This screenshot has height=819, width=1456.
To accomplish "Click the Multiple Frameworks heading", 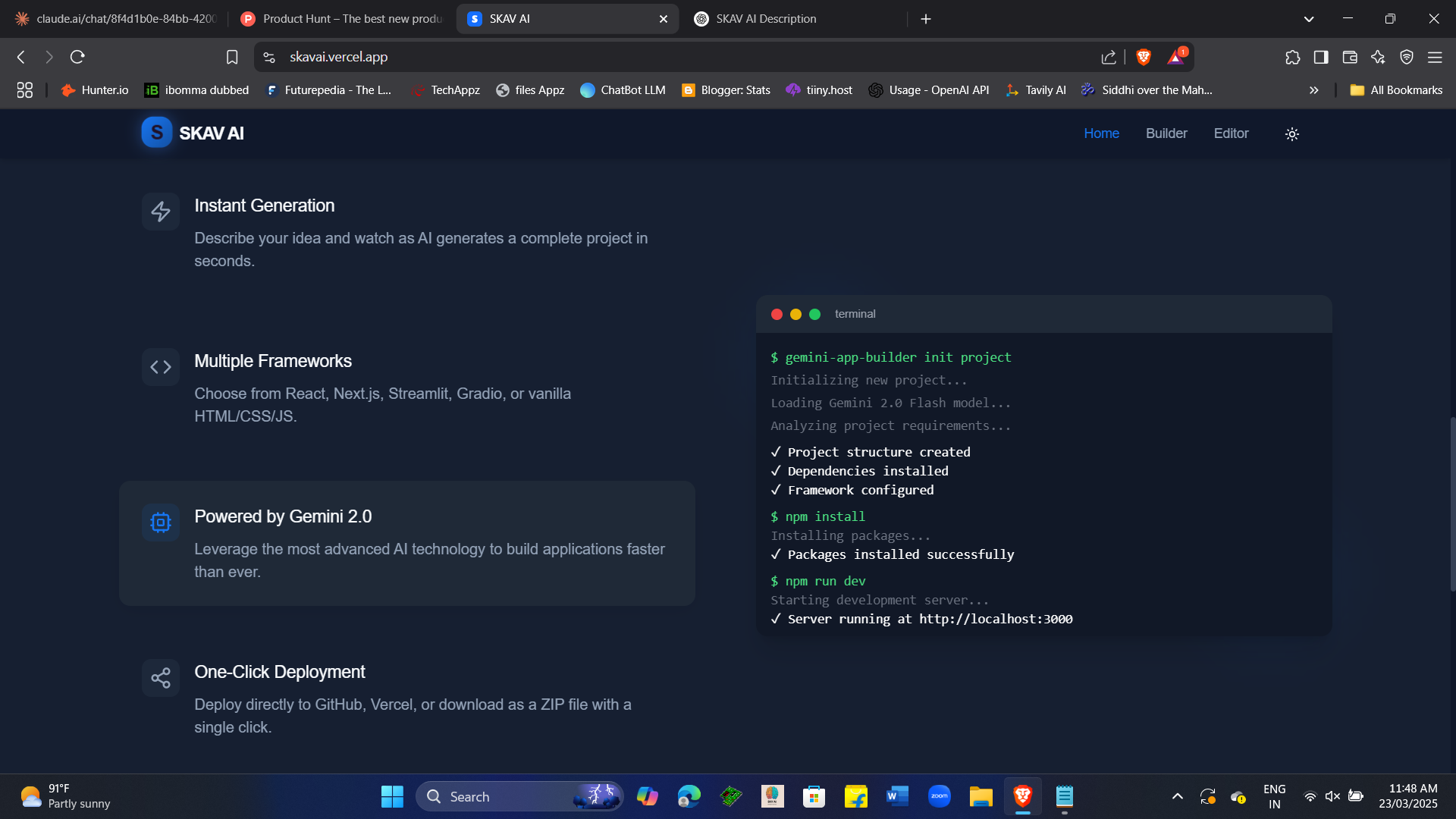I will point(273,361).
